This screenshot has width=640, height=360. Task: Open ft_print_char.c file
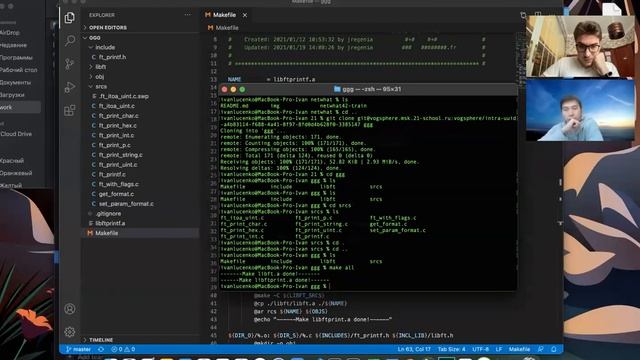(118, 116)
